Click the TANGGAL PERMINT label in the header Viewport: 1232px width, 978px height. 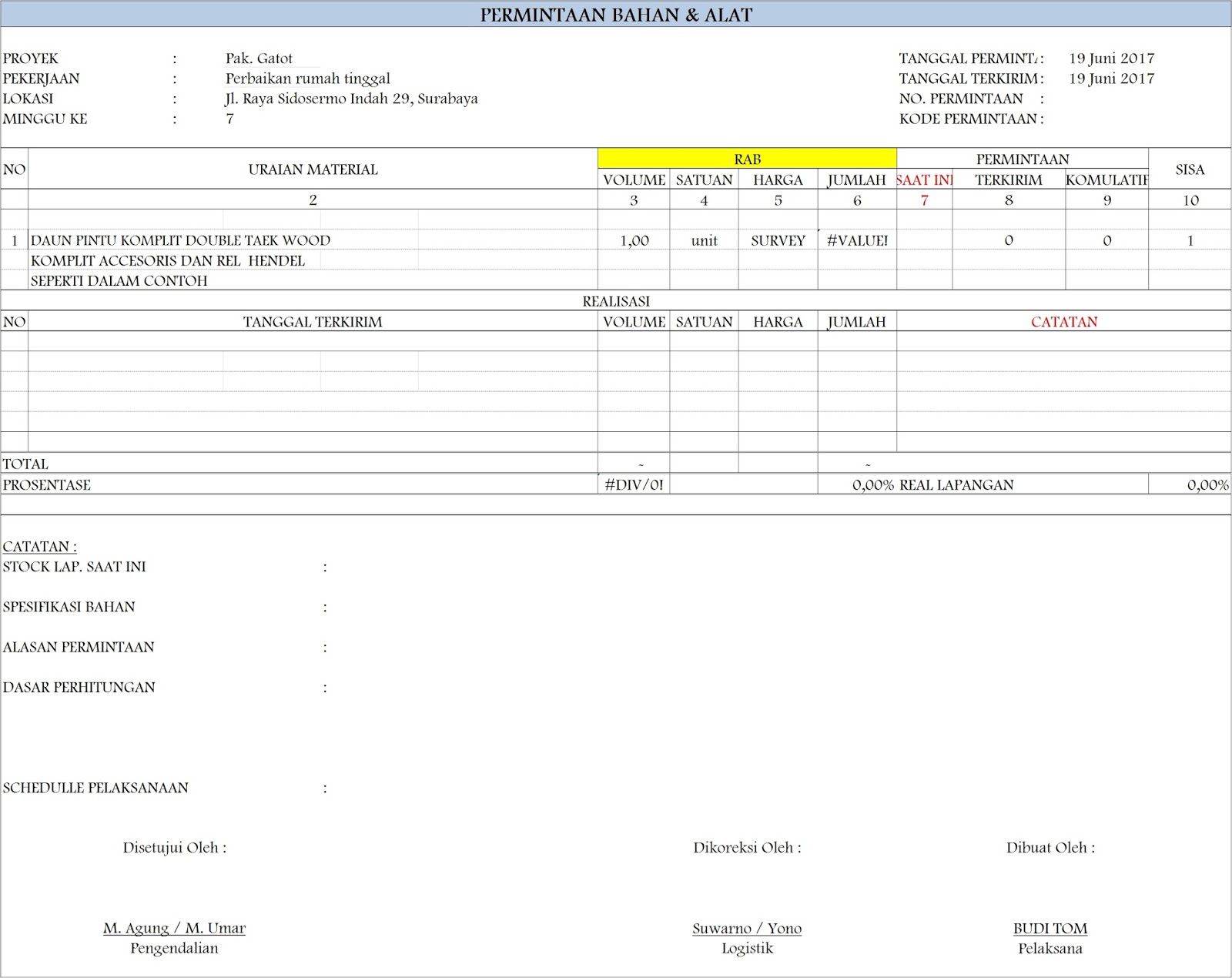[969, 59]
